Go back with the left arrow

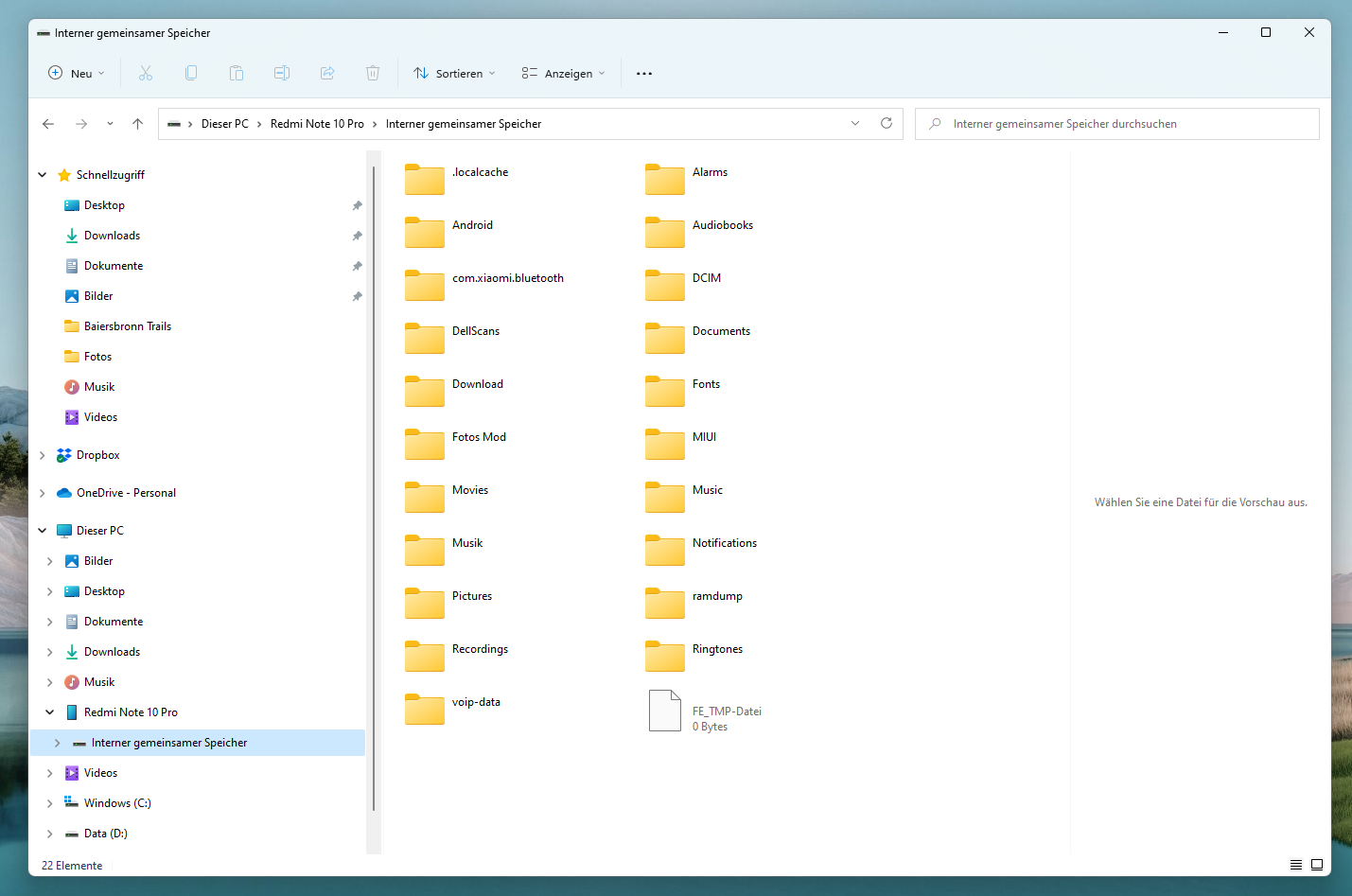(48, 124)
